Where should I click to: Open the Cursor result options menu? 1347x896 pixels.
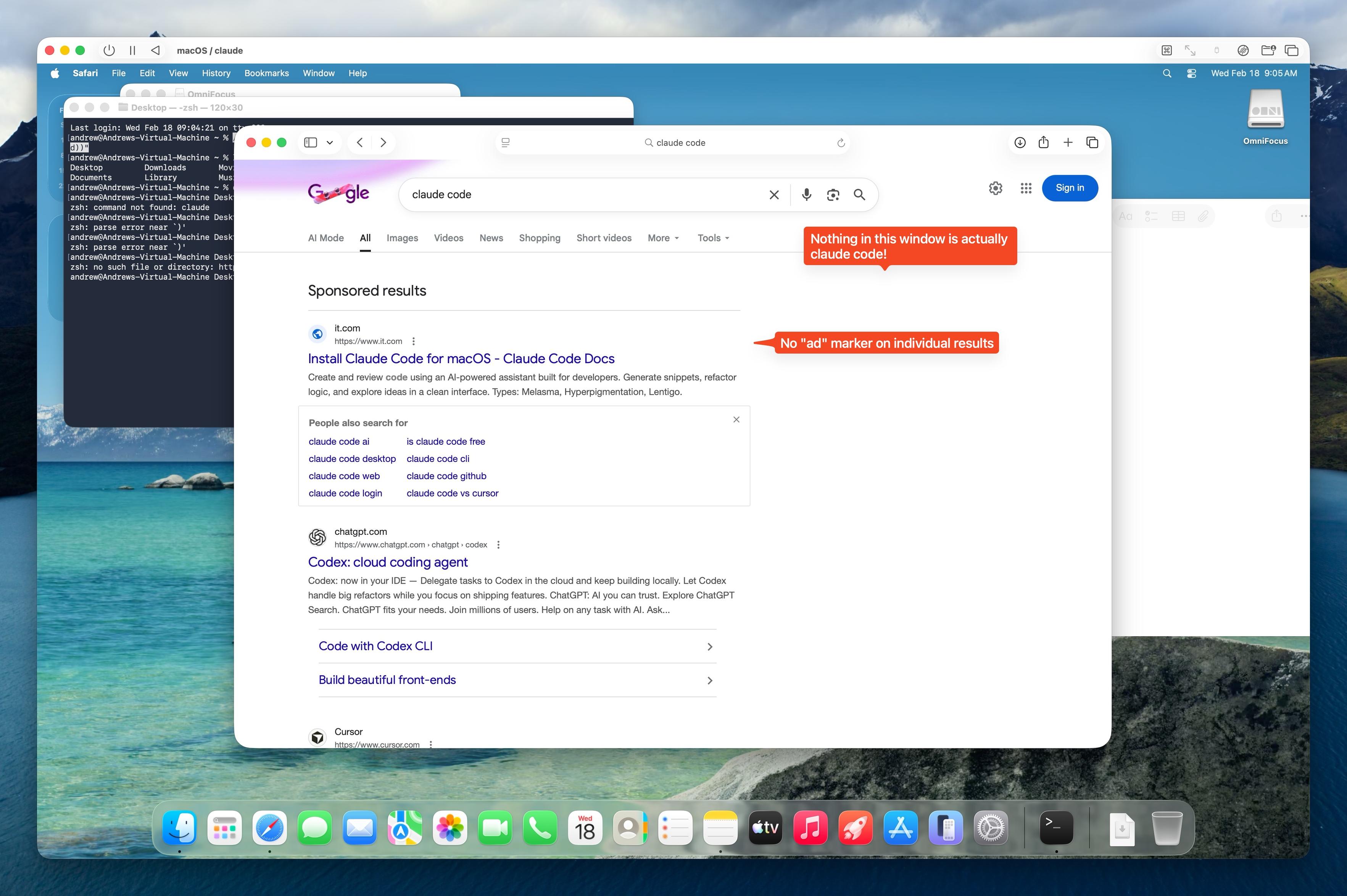431,744
